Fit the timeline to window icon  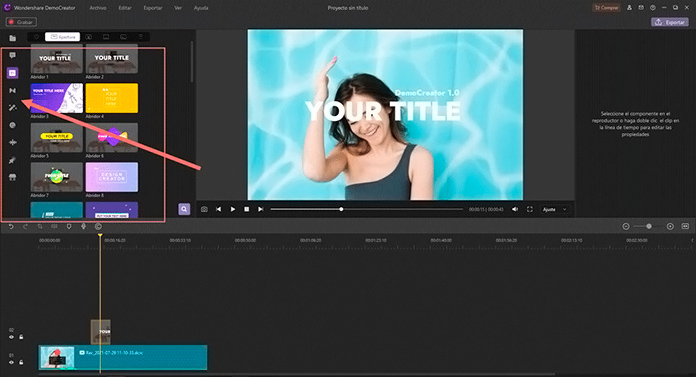[685, 226]
